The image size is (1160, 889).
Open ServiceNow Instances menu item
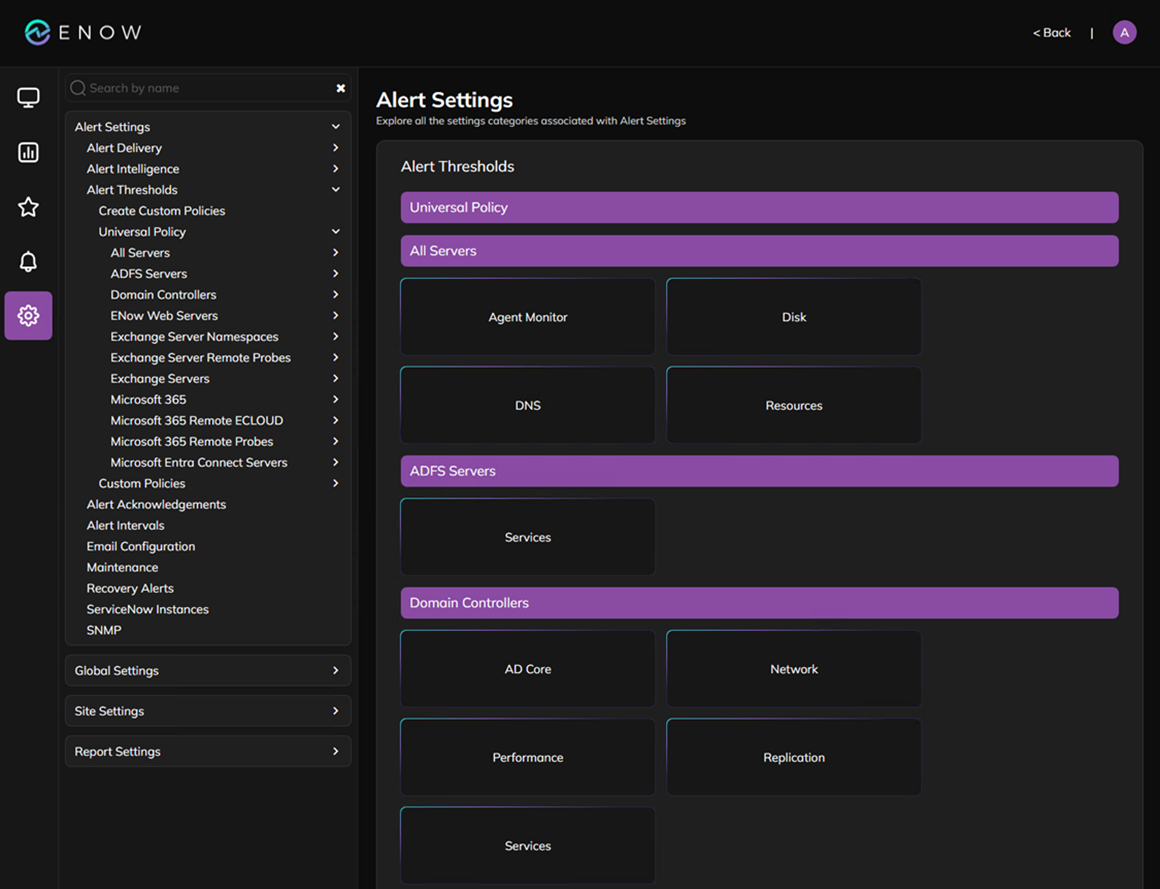pos(148,610)
